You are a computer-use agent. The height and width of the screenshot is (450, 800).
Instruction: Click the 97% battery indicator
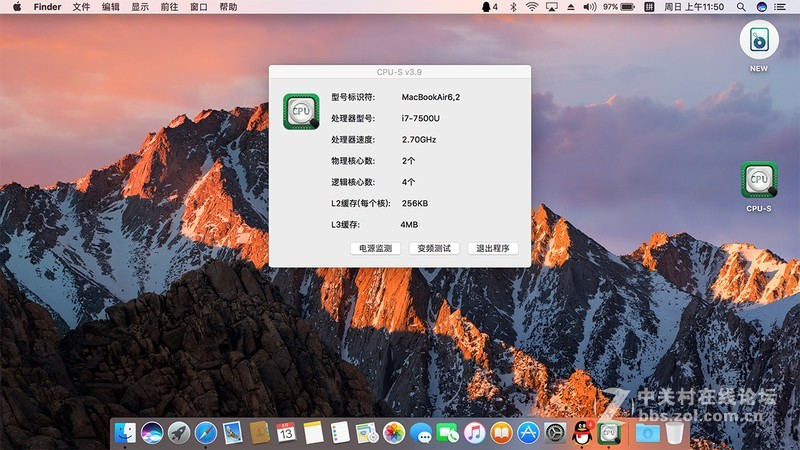click(618, 7)
